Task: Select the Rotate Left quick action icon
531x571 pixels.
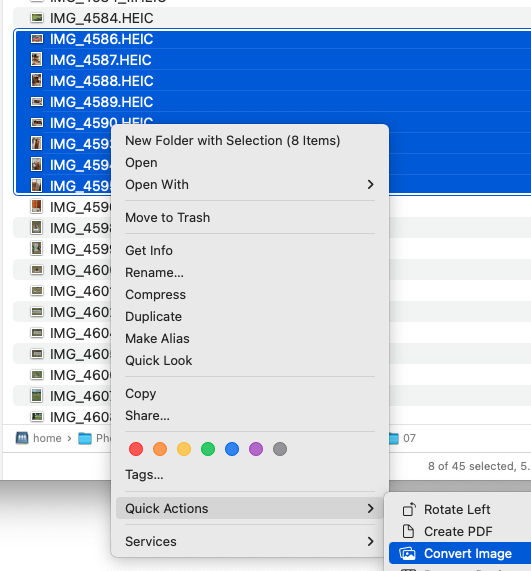Action: point(409,509)
